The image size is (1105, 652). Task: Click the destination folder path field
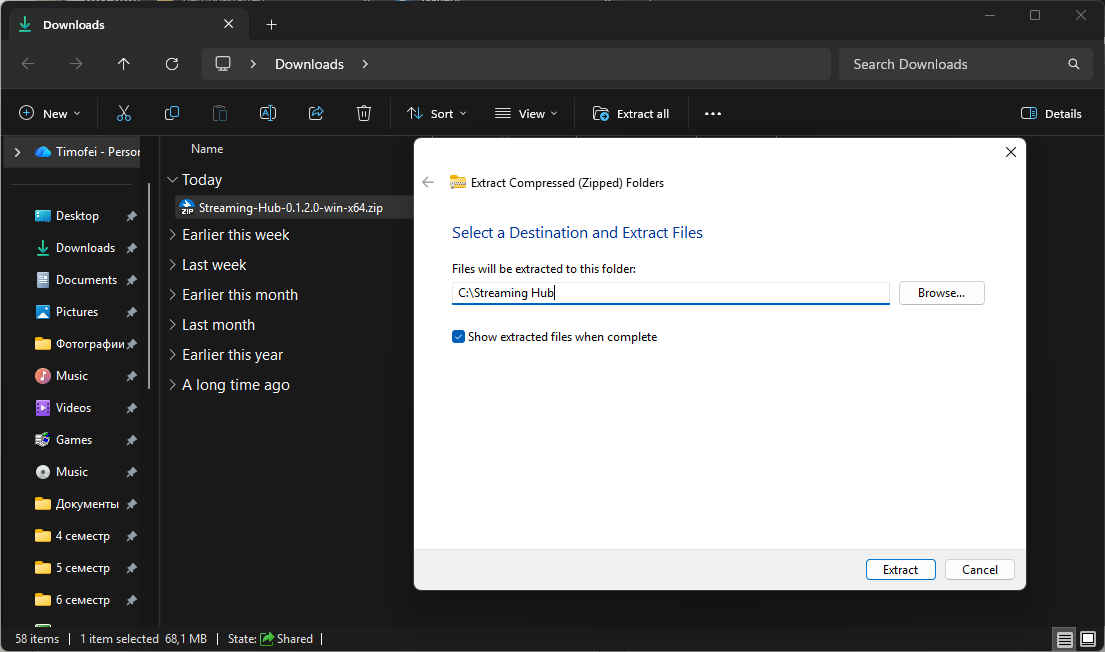pyautogui.click(x=670, y=293)
